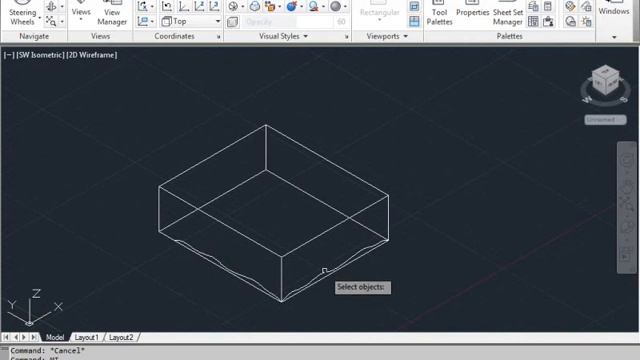Open the Coordinates panel dialog launcher

click(x=218, y=37)
